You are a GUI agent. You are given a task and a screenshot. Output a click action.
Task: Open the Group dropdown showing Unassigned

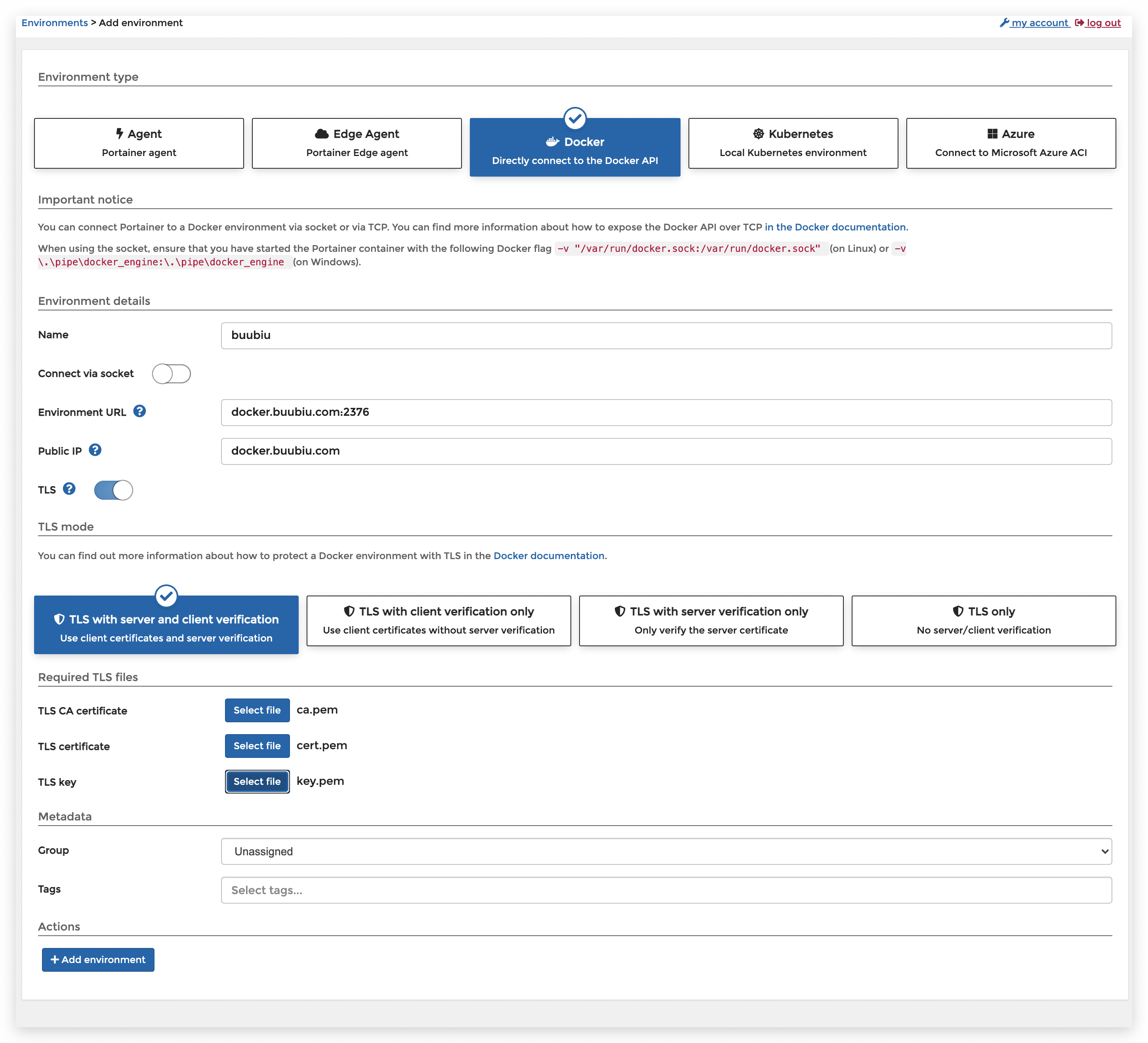coord(666,851)
